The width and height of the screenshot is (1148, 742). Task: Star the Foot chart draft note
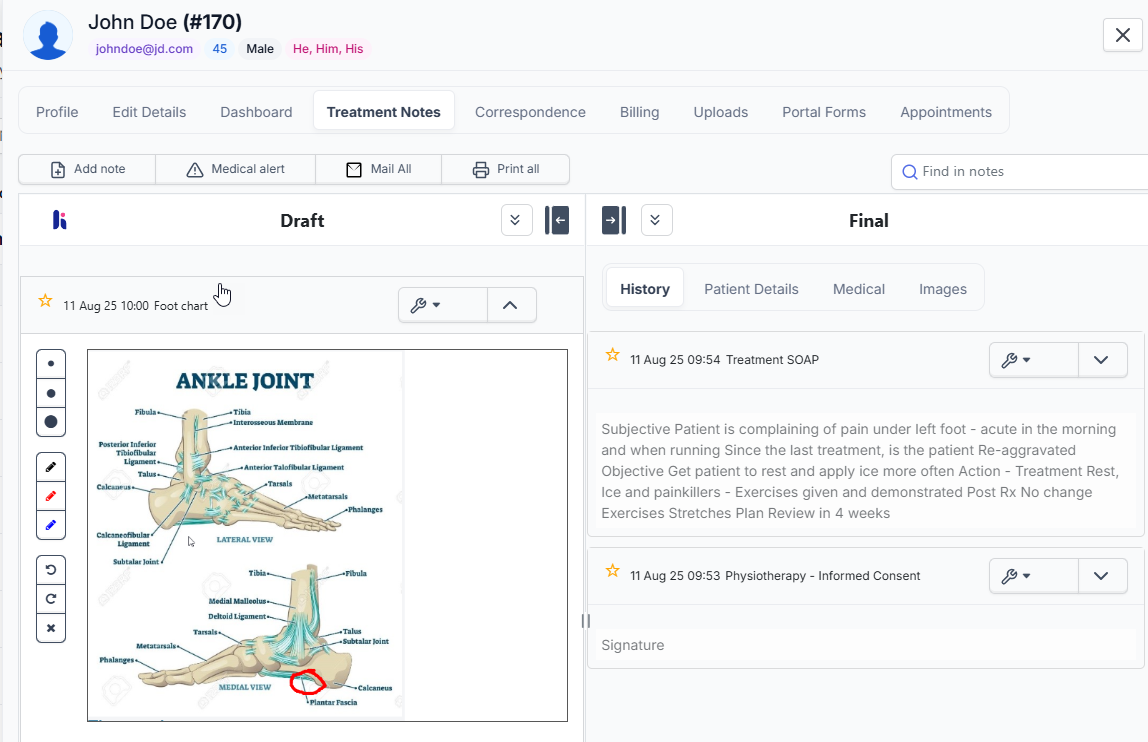coord(45,301)
